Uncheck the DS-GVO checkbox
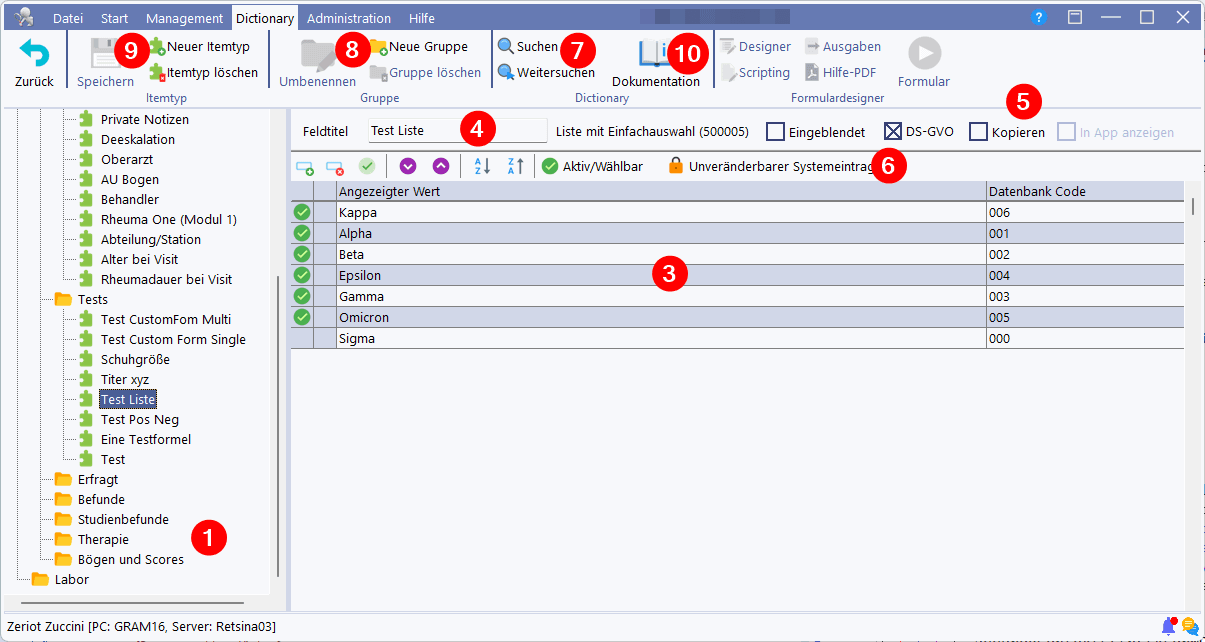1205x642 pixels. (x=893, y=132)
